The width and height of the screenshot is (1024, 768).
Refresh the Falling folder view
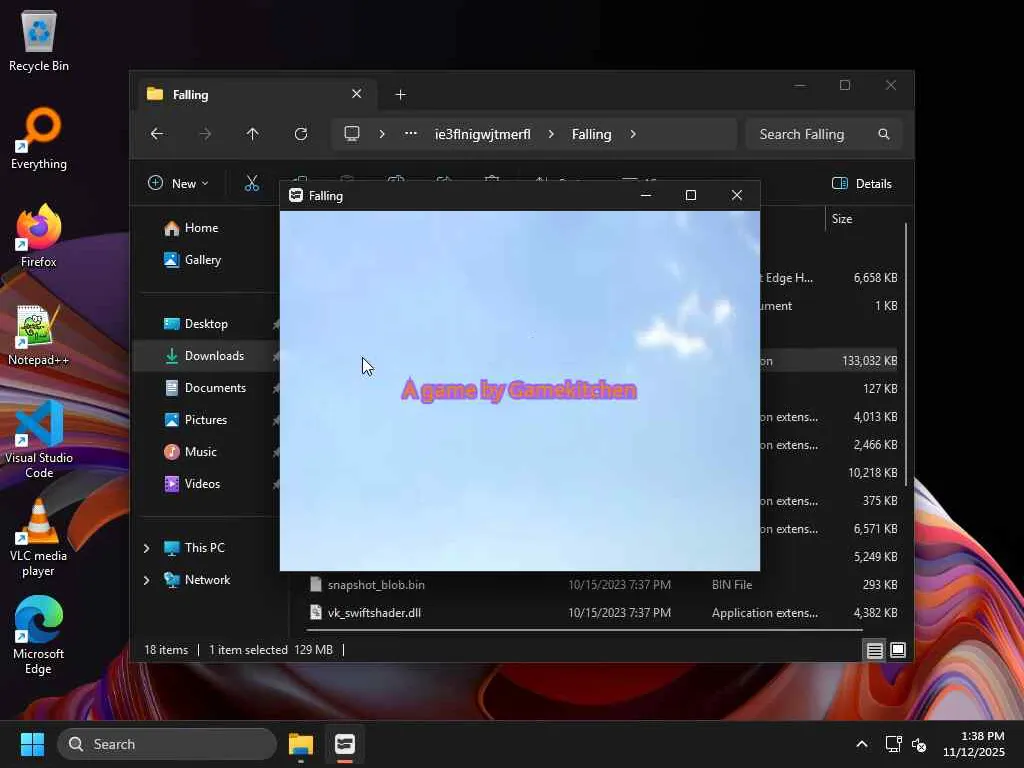(301, 134)
